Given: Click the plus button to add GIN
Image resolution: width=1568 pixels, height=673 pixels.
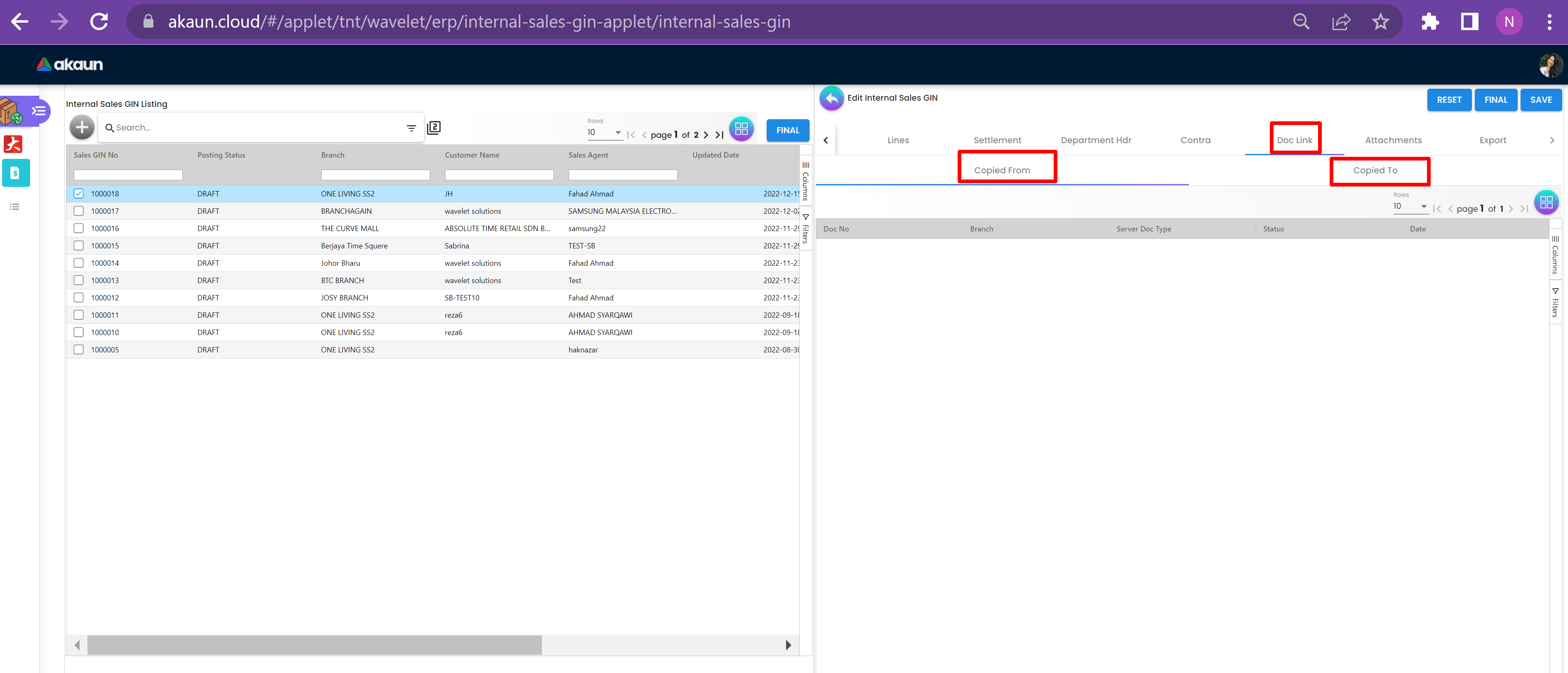Looking at the screenshot, I should 82,127.
